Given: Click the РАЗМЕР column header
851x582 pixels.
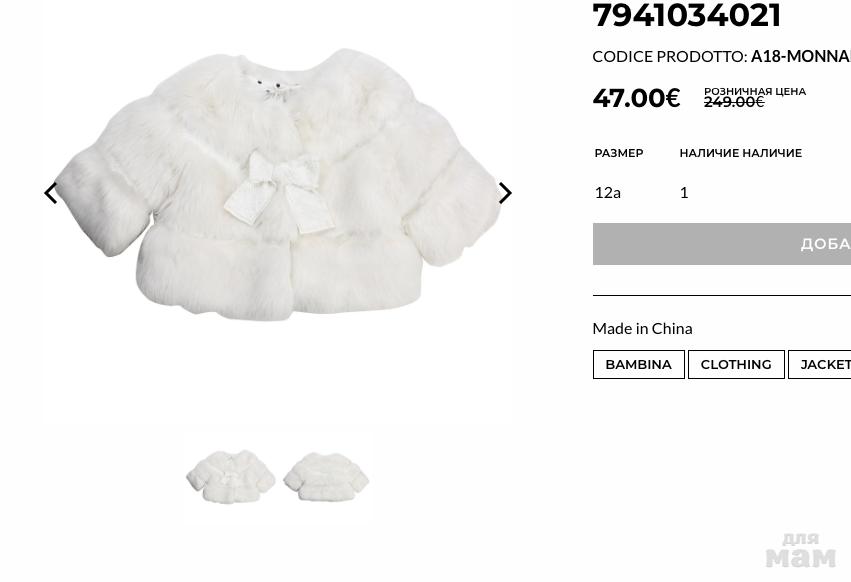Looking at the screenshot, I should tap(619, 153).
